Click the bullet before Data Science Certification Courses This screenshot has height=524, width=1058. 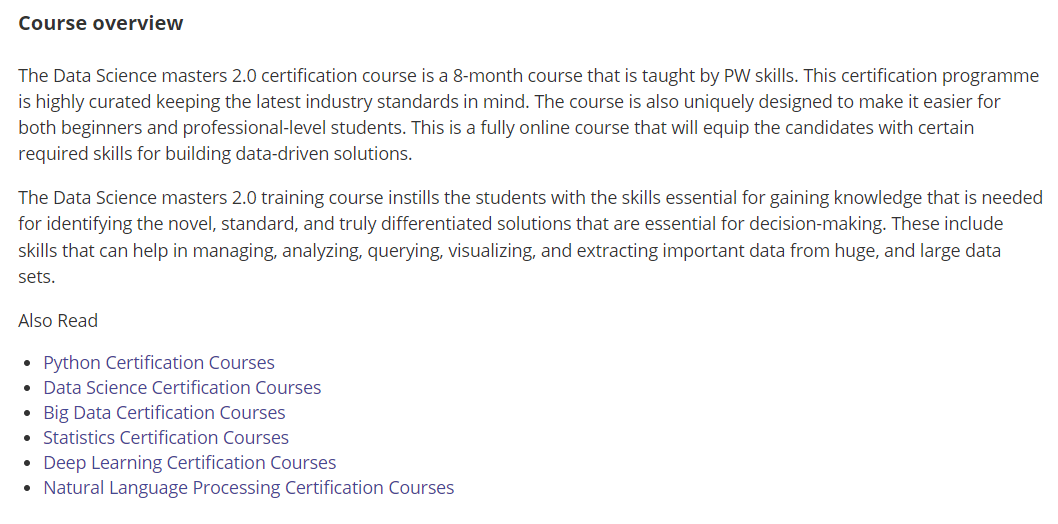click(26, 388)
